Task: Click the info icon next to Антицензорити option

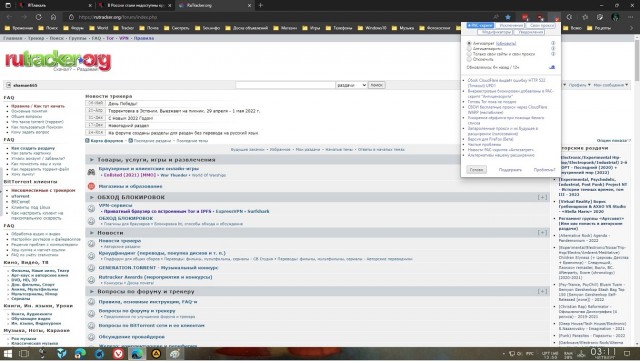Action: click(553, 48)
